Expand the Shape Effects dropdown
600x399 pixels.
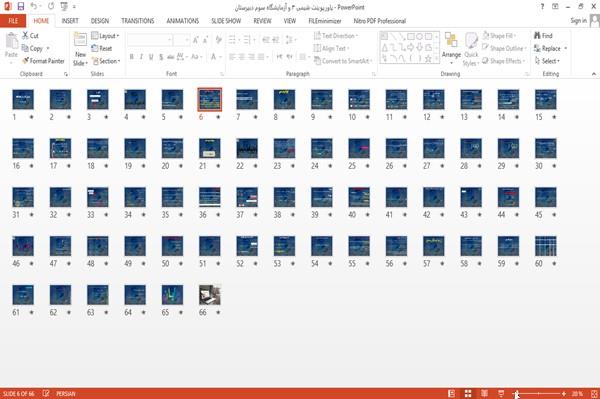pos(503,61)
